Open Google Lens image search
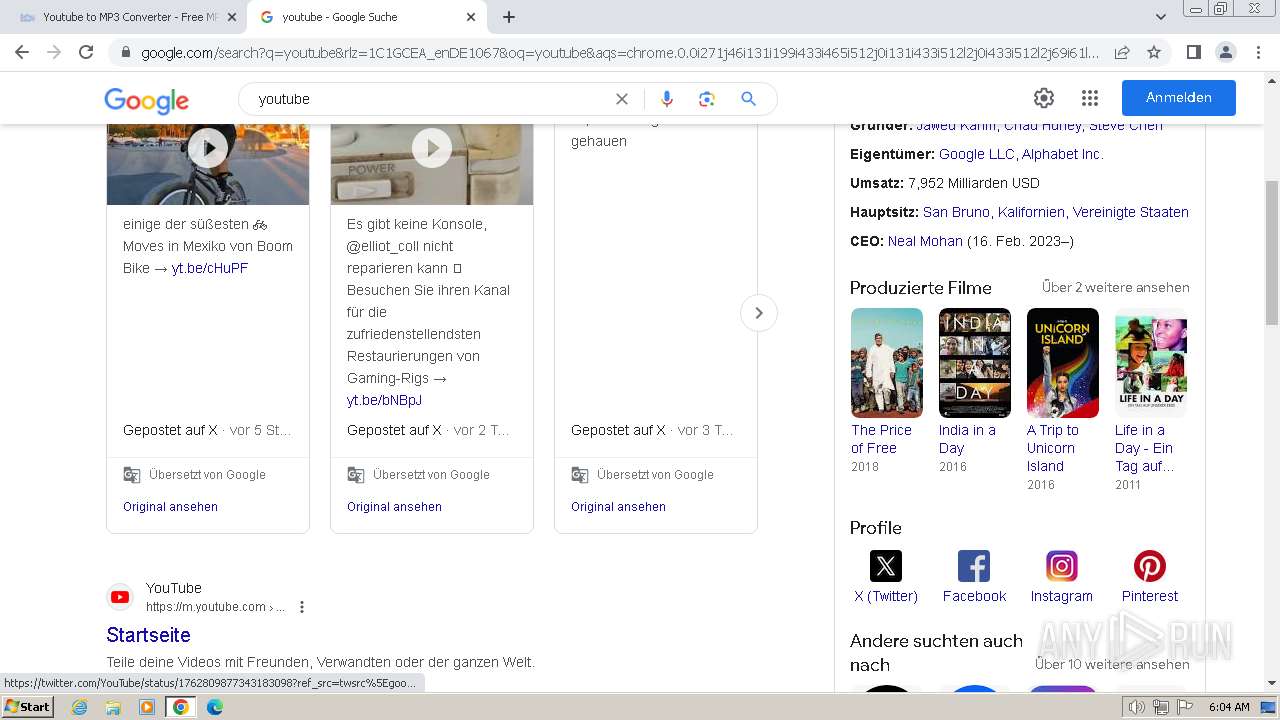This screenshot has width=1280, height=720. (707, 99)
